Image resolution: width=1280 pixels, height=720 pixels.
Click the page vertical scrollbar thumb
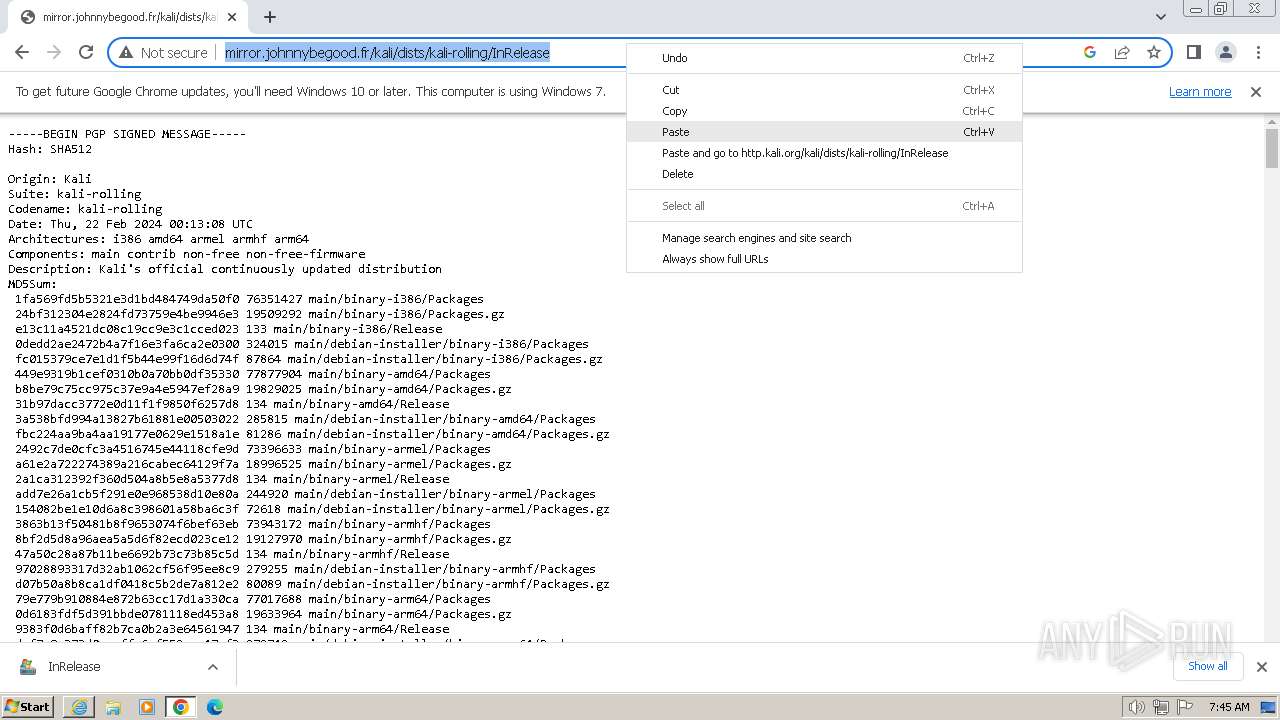coord(1271,149)
